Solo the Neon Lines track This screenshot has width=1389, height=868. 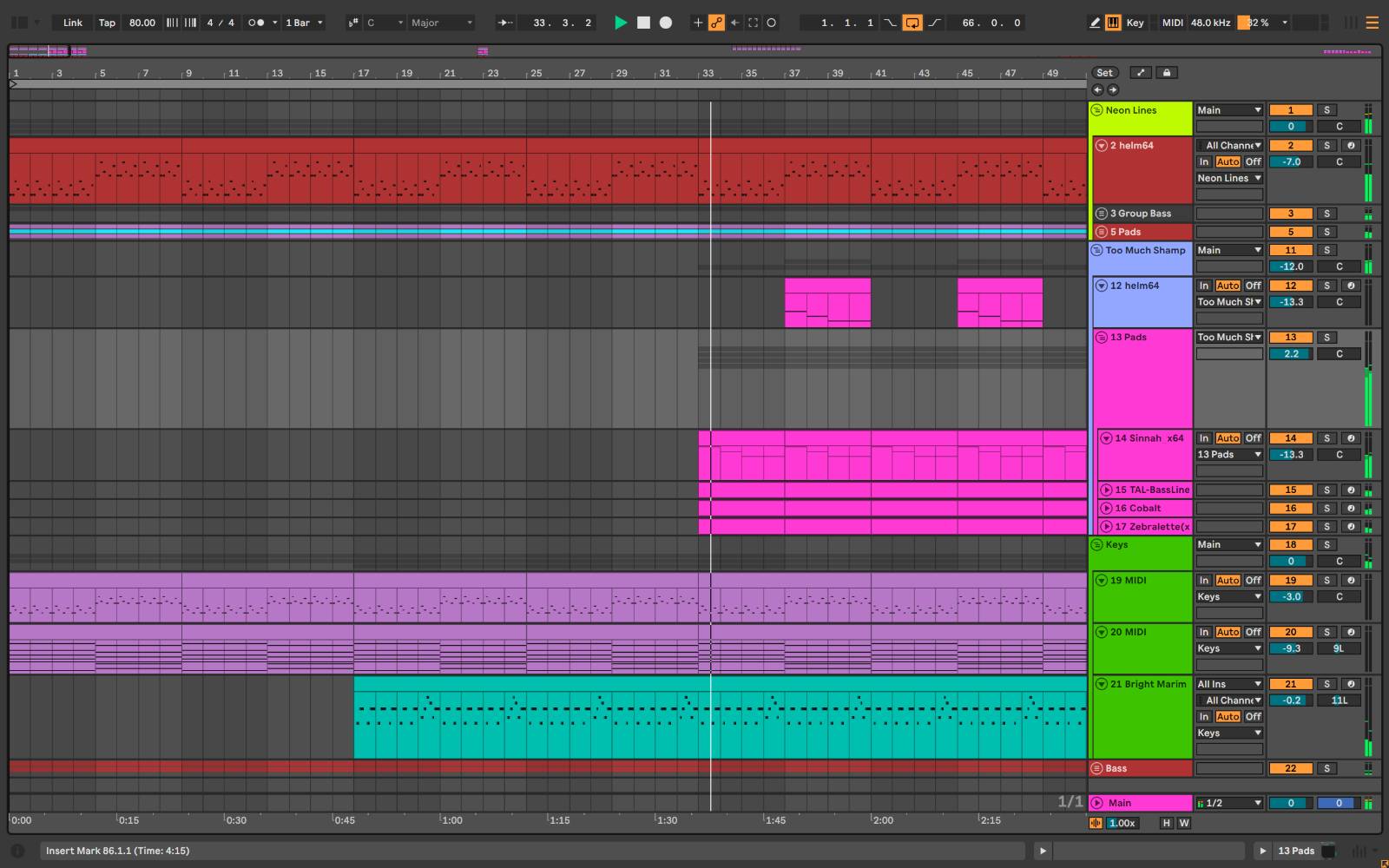pyautogui.click(x=1326, y=109)
